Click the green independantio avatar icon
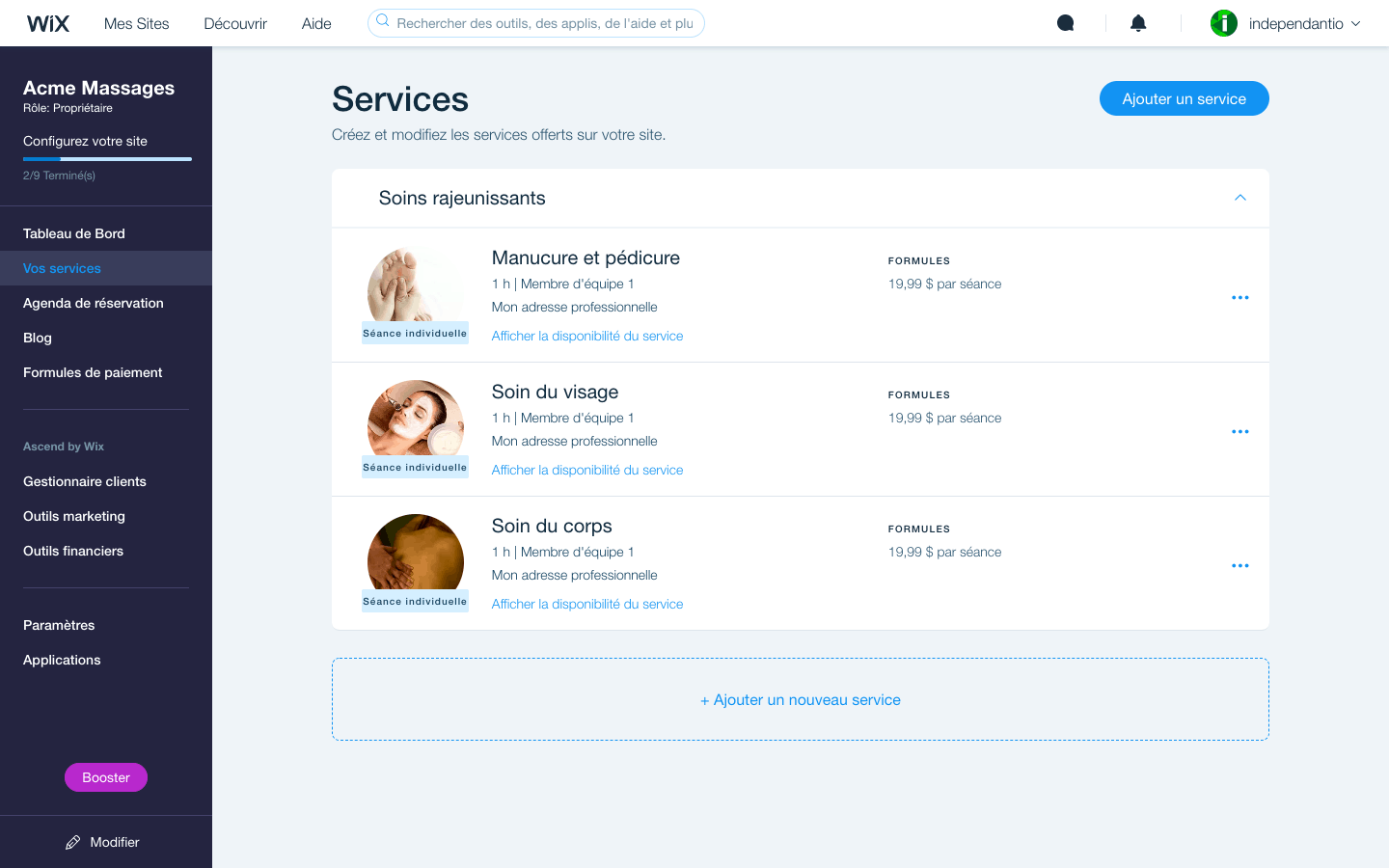The width and height of the screenshot is (1389, 868). [1223, 23]
